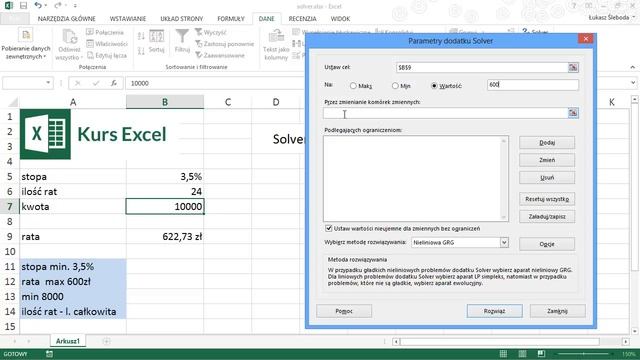640x360 pixels.
Task: Click the Załaduj/zapisz button
Action: coord(547,217)
